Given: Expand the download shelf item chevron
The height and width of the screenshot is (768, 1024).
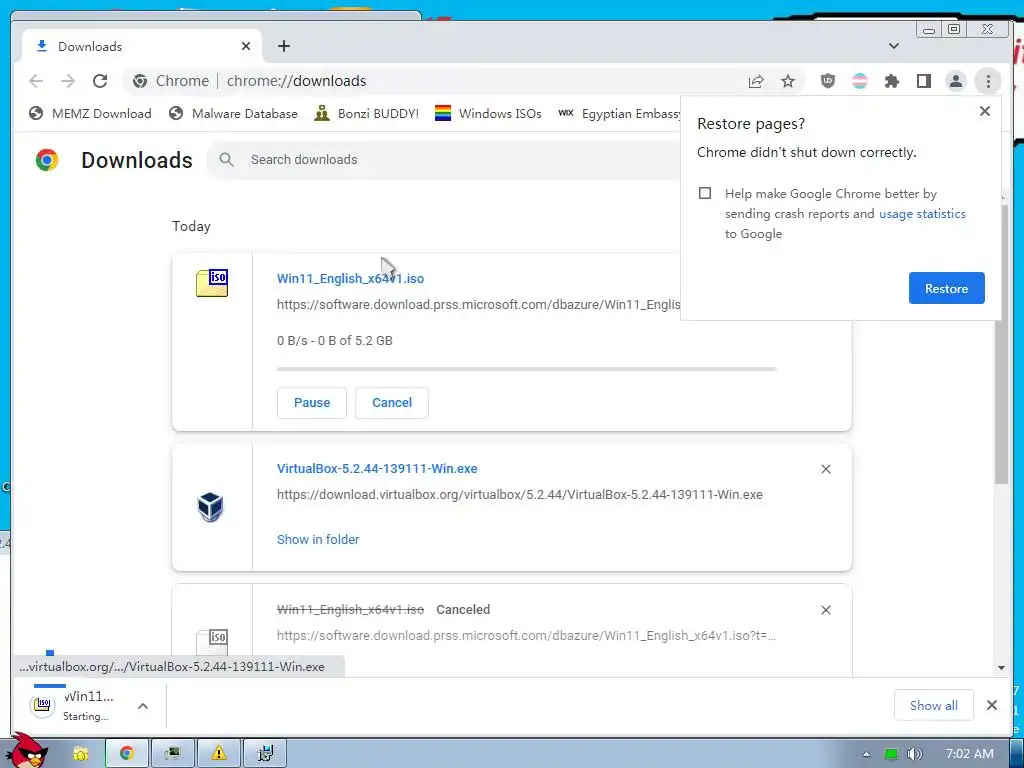Looking at the screenshot, I should coord(143,706).
